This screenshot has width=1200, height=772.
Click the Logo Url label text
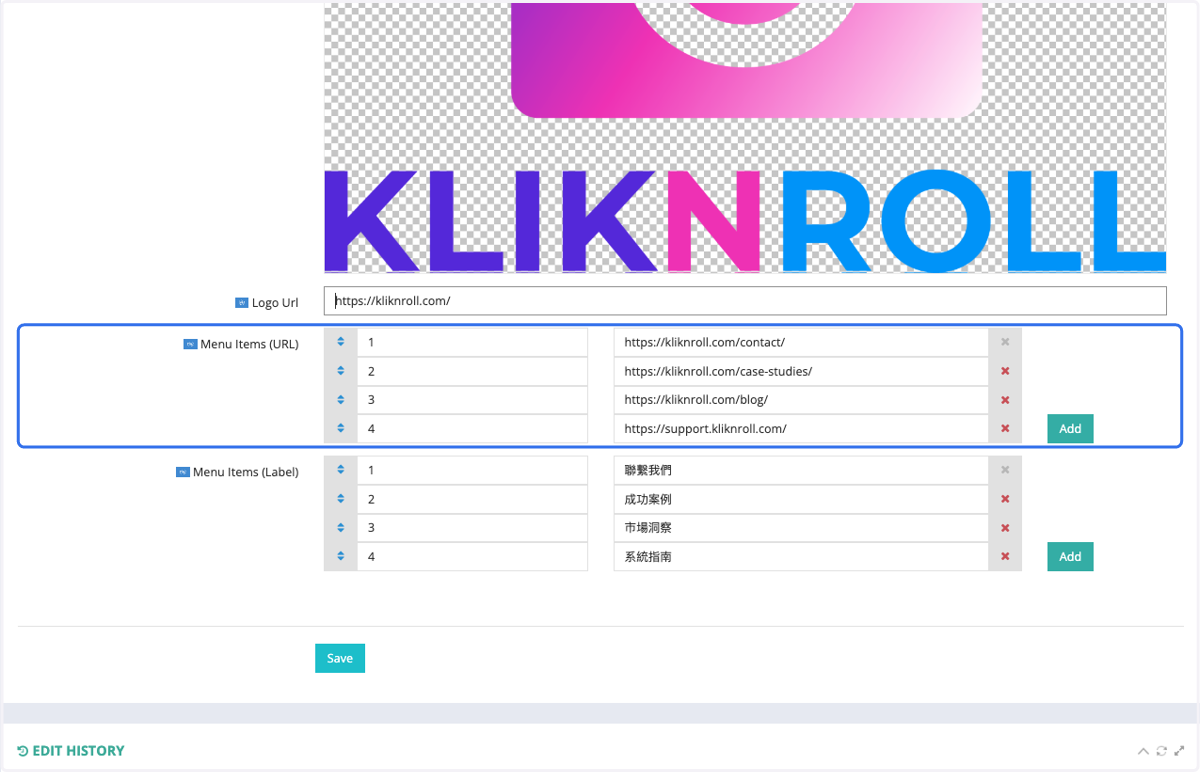click(x=275, y=303)
